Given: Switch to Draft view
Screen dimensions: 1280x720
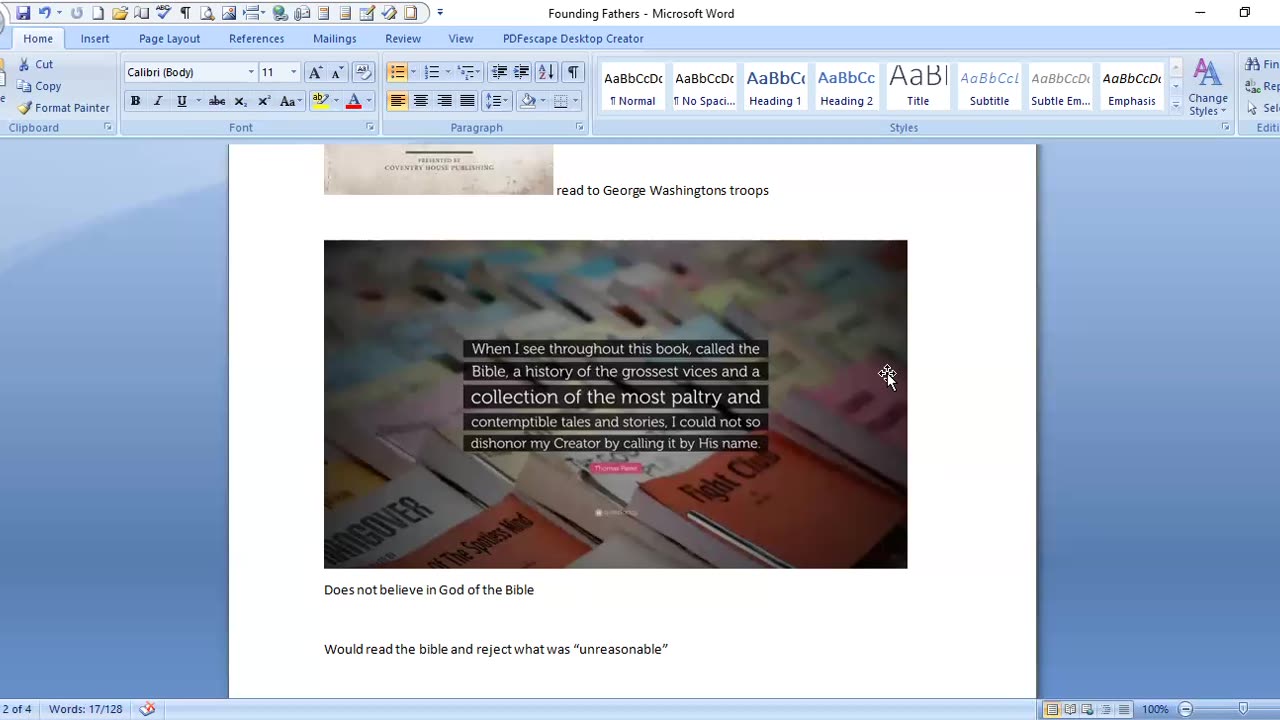Looking at the screenshot, I should click(1124, 709).
